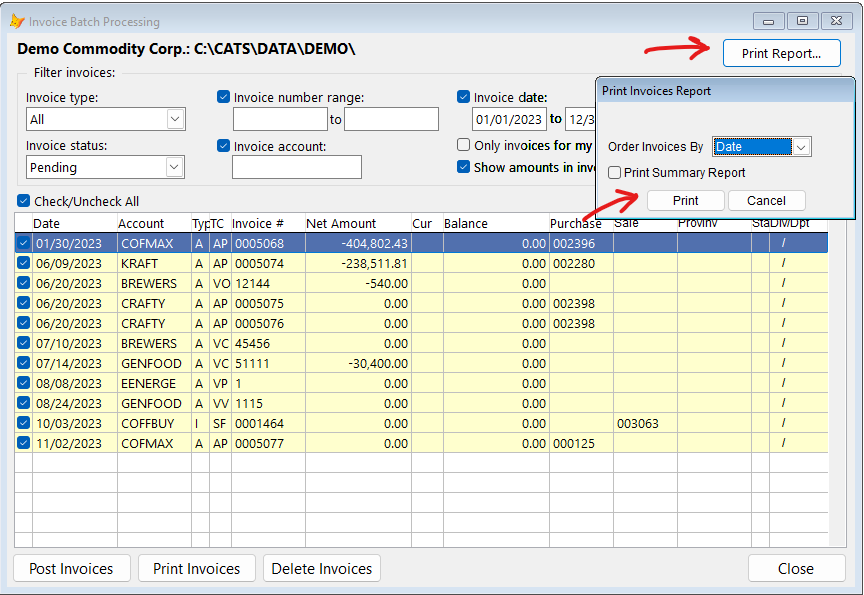Image resolution: width=864 pixels, height=595 pixels.
Task: Select the 07/10/2023 BREWERS date cell
Action: pos(74,343)
